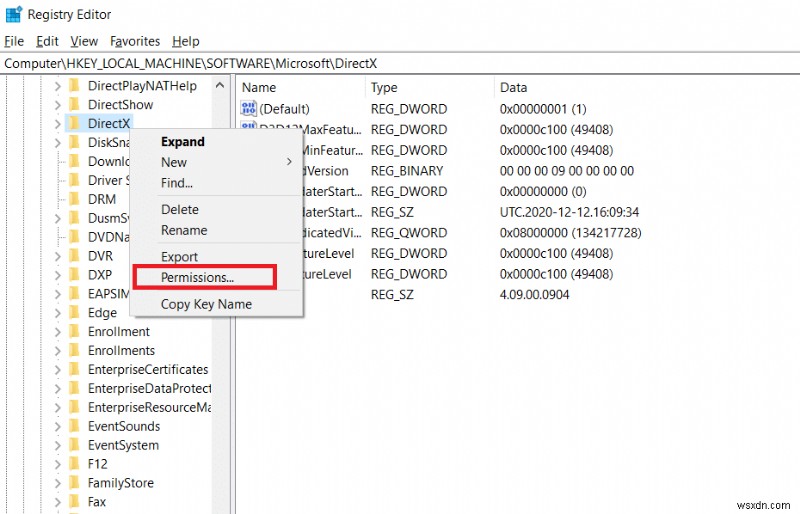
Task: Select the DirectX folder icon
Action: 74,123
